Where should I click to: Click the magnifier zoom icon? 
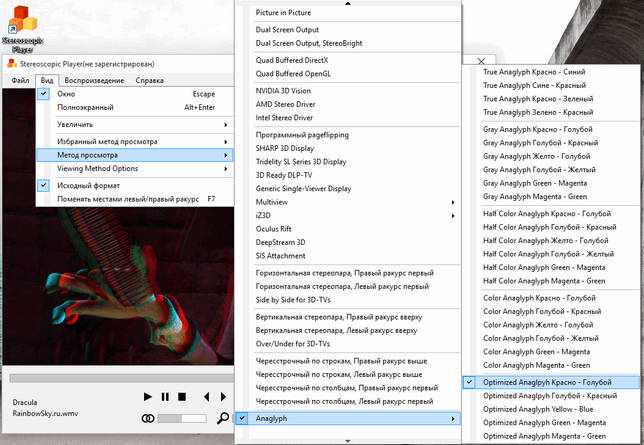coord(223,418)
